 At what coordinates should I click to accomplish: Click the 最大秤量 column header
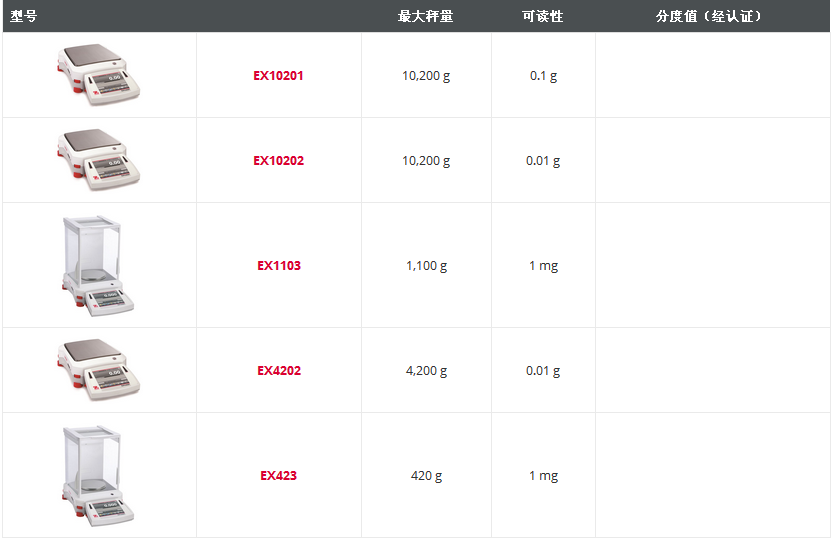click(x=425, y=17)
